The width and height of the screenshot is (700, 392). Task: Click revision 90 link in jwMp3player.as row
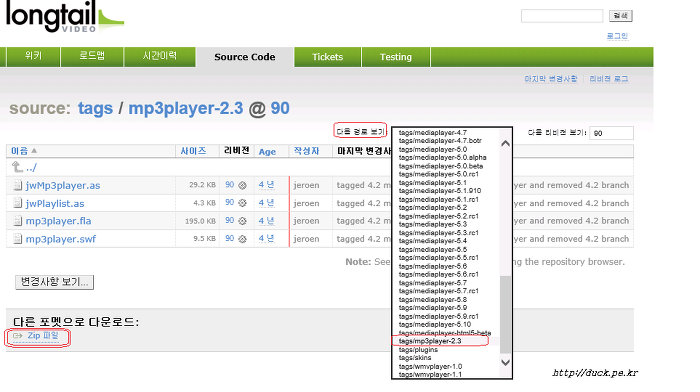[229, 185]
